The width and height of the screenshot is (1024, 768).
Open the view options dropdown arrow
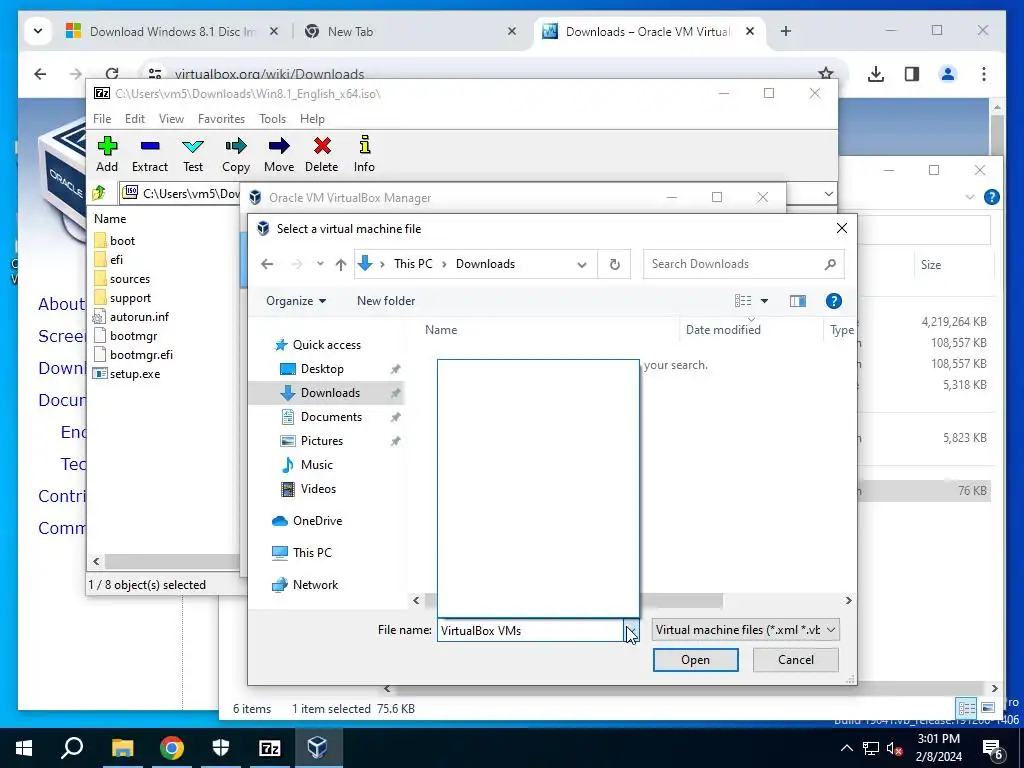pyautogui.click(x=764, y=301)
